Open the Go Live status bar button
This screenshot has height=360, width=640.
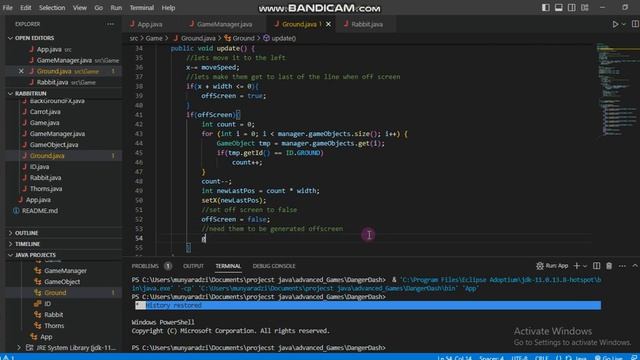608,358
